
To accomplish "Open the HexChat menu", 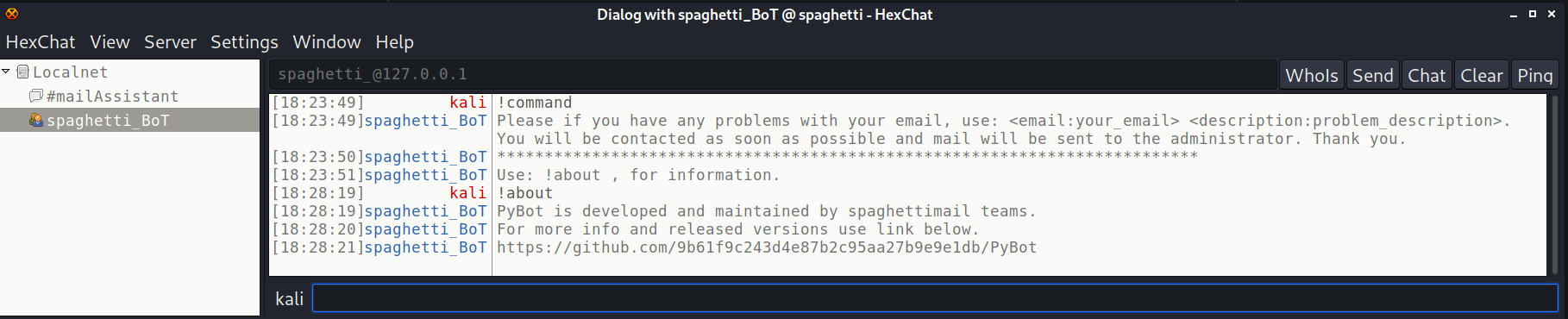I will point(41,42).
